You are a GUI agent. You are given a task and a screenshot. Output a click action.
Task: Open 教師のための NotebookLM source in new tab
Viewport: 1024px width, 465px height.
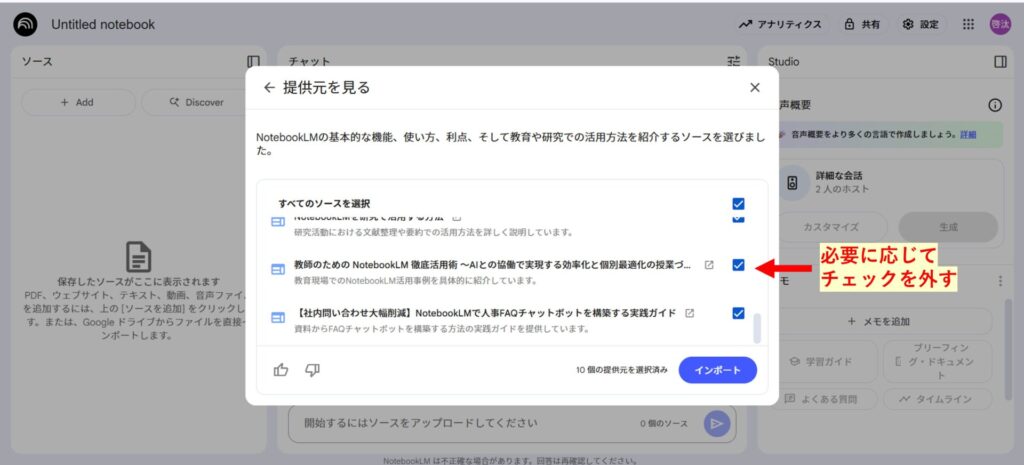pyautogui.click(x=709, y=265)
